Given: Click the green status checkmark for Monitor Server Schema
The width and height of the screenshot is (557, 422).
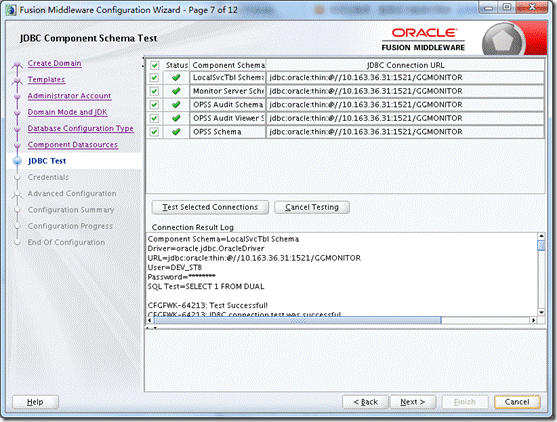Looking at the screenshot, I should tap(176, 91).
